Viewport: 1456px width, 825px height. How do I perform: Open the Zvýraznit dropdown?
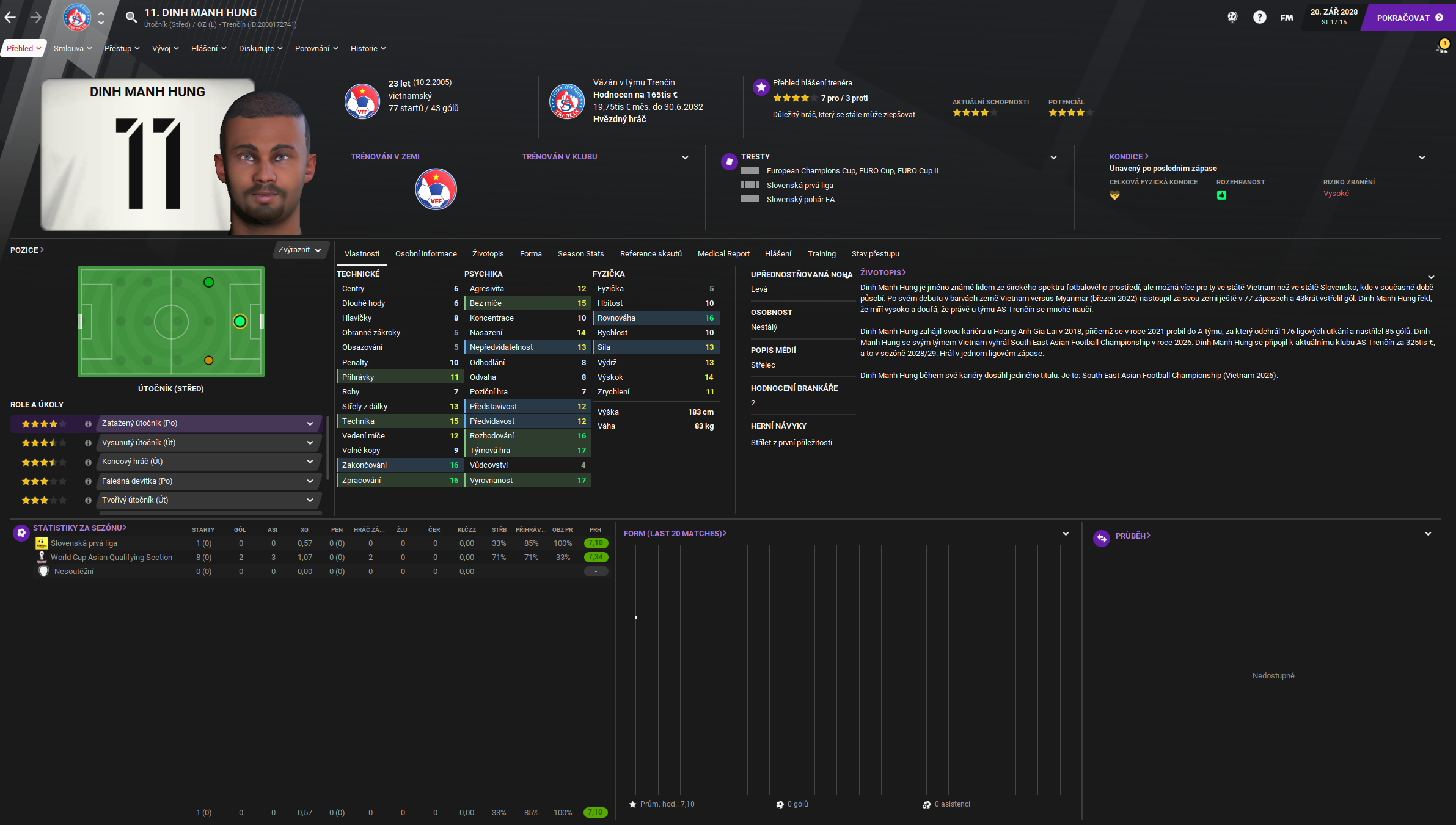click(300, 250)
